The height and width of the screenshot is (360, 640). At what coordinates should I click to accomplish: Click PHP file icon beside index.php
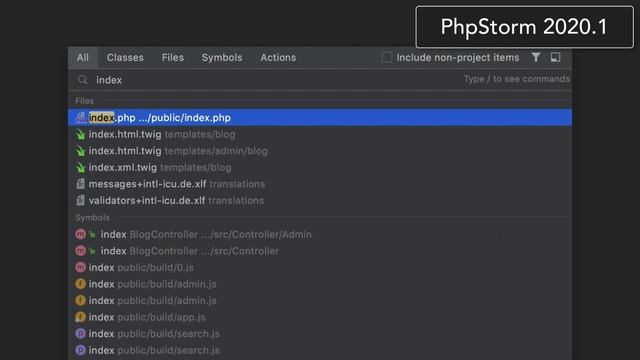pyautogui.click(x=80, y=118)
